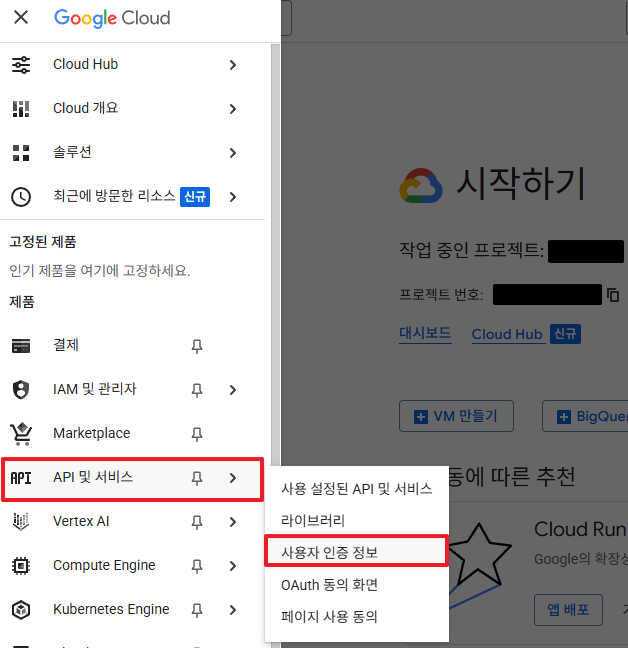This screenshot has height=648, width=628.
Task: Click the 결제 credit card icon
Action: coord(21,345)
